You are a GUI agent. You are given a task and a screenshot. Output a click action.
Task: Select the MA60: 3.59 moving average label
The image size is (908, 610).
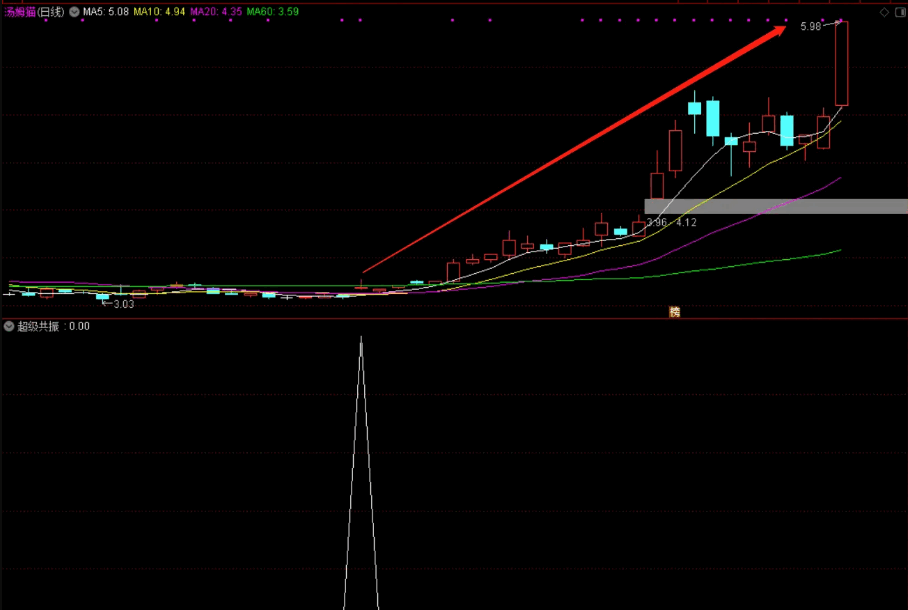click(273, 12)
